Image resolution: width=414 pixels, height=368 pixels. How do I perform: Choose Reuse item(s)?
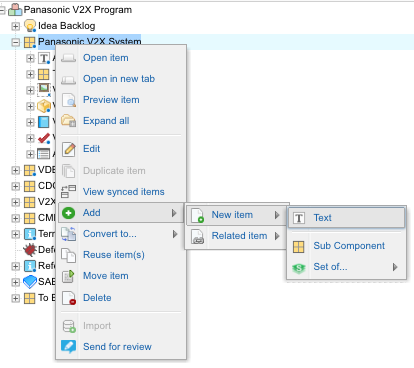click(x=121, y=255)
